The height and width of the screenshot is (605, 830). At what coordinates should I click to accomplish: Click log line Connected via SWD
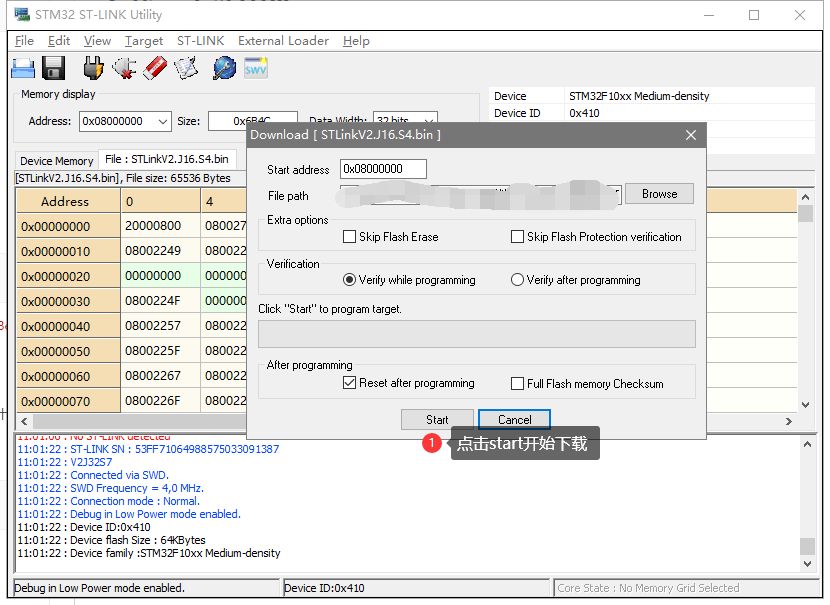(93, 475)
